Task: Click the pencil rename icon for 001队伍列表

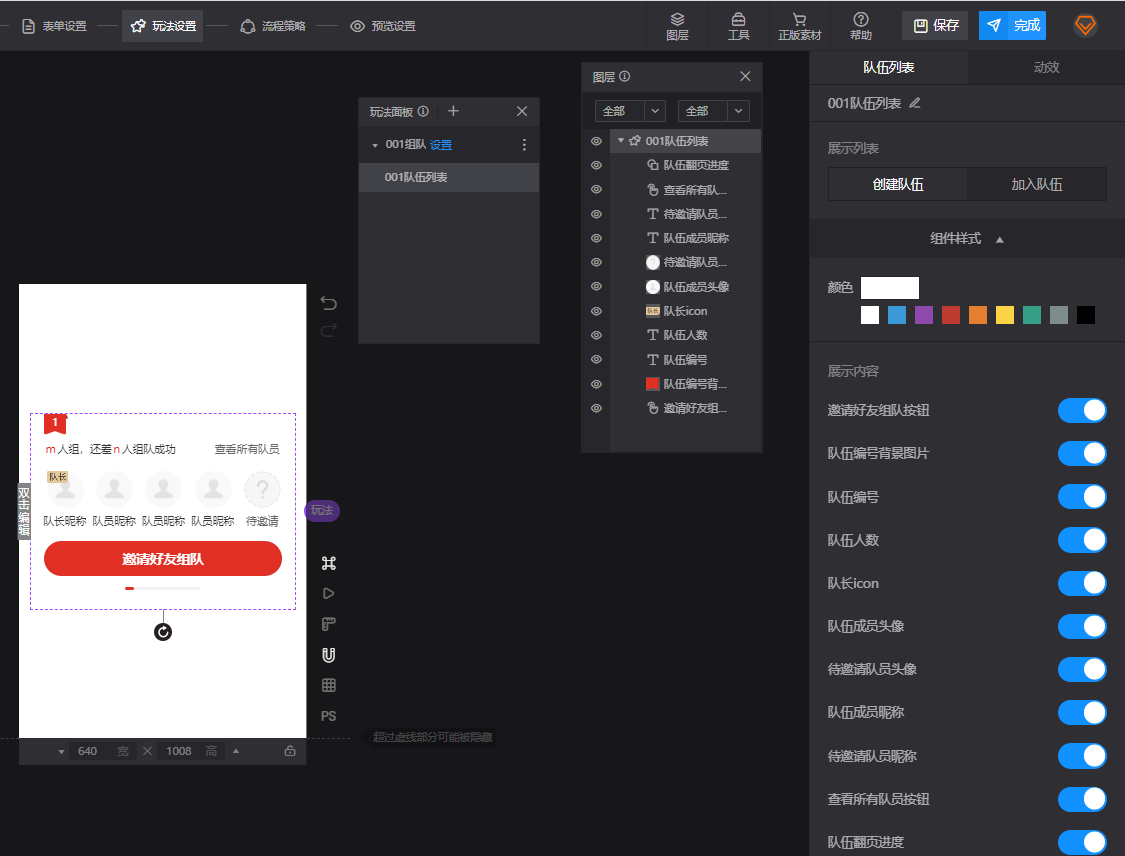Action: coord(915,103)
